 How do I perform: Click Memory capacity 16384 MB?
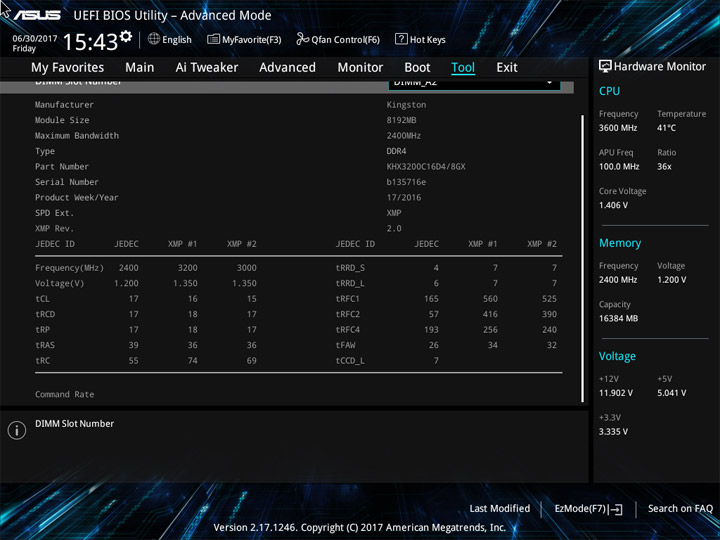pos(618,319)
